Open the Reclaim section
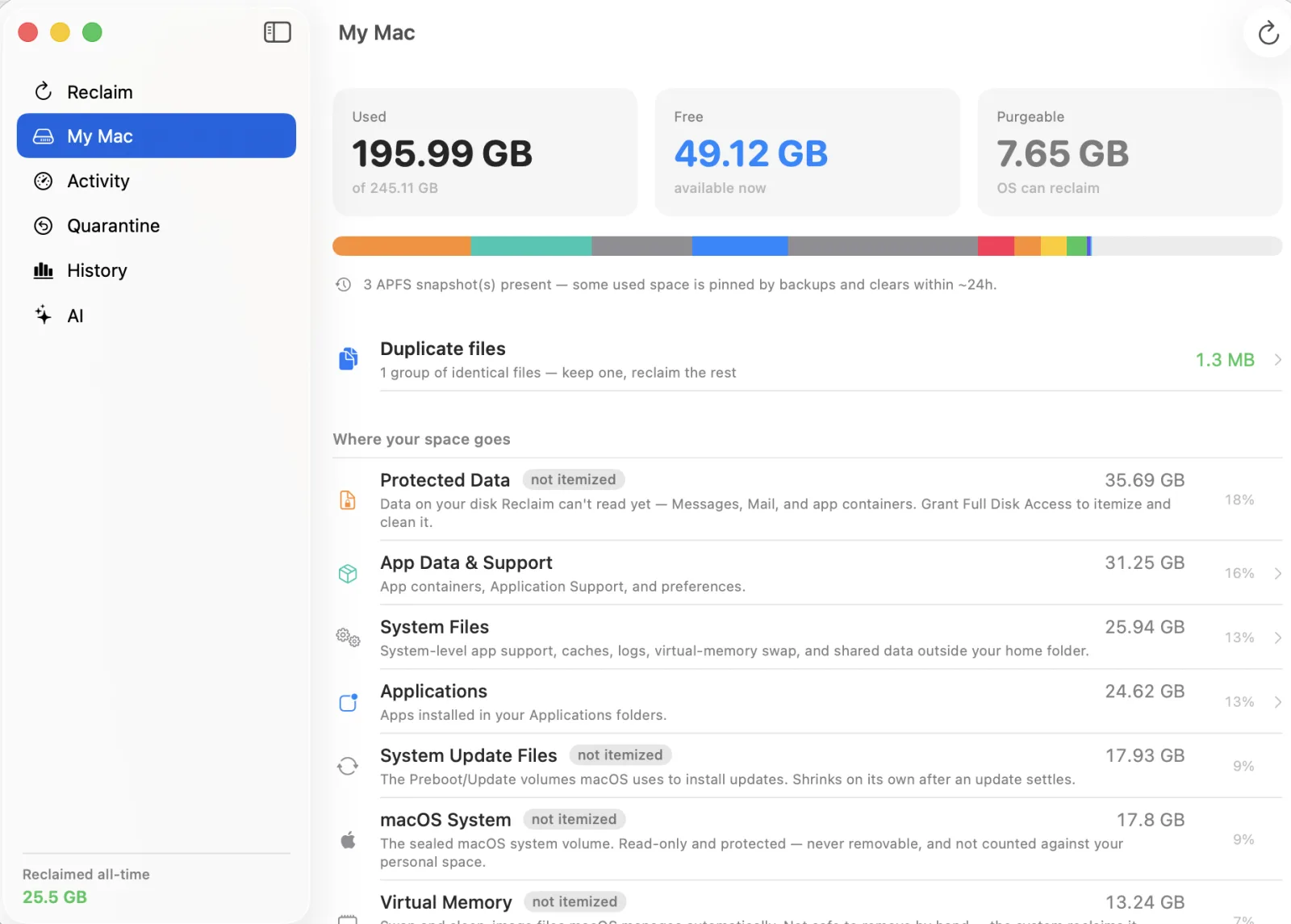Viewport: 1291px width, 924px height. [x=157, y=92]
